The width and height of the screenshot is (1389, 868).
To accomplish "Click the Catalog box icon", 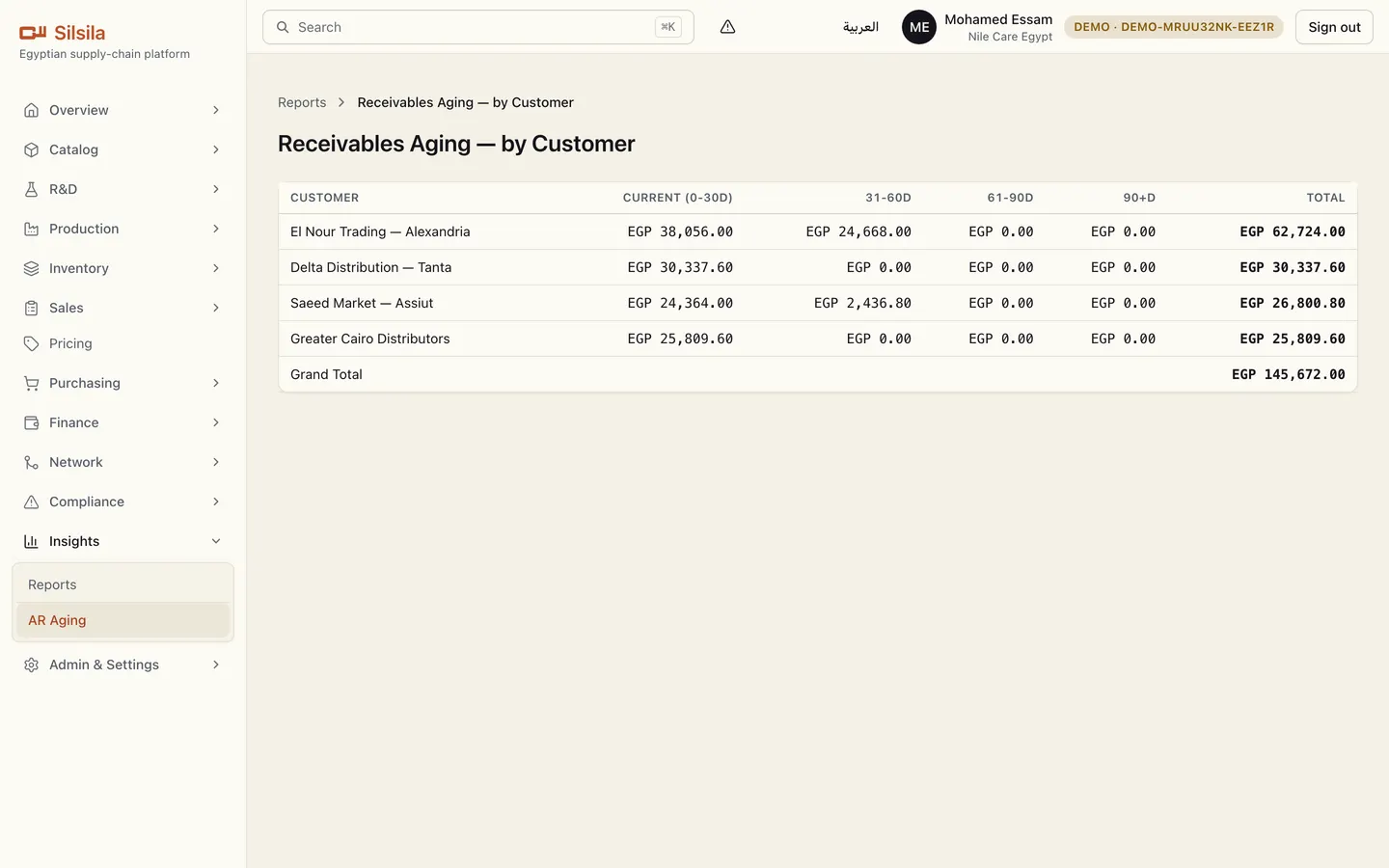I will tap(31, 149).
